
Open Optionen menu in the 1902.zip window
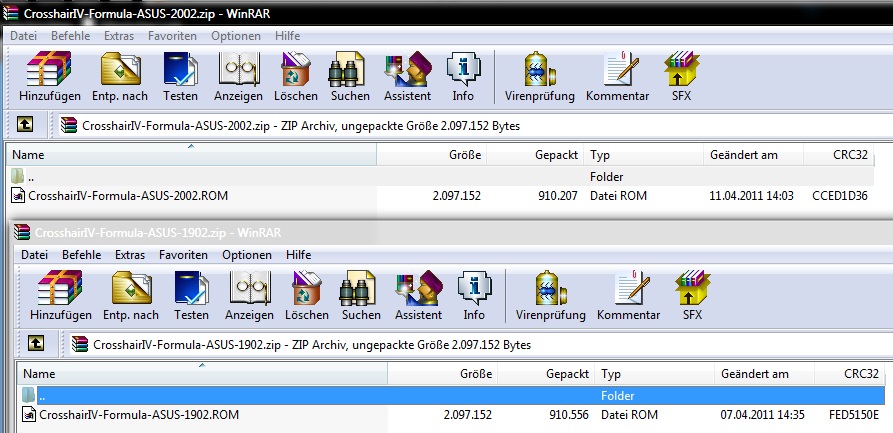pyautogui.click(x=247, y=255)
